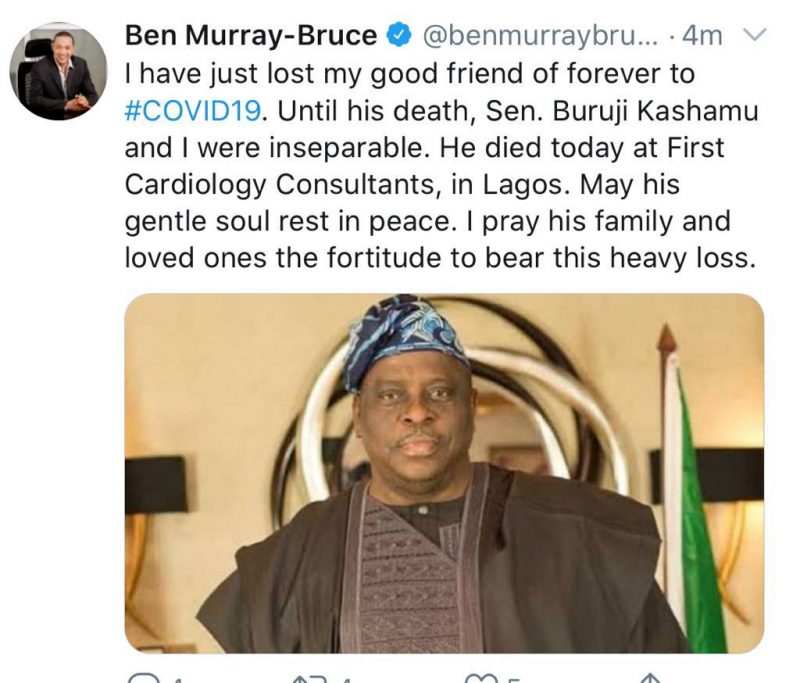Click the last tweet line ending 'heavy loss'
800x683 pixels.
click(x=437, y=258)
